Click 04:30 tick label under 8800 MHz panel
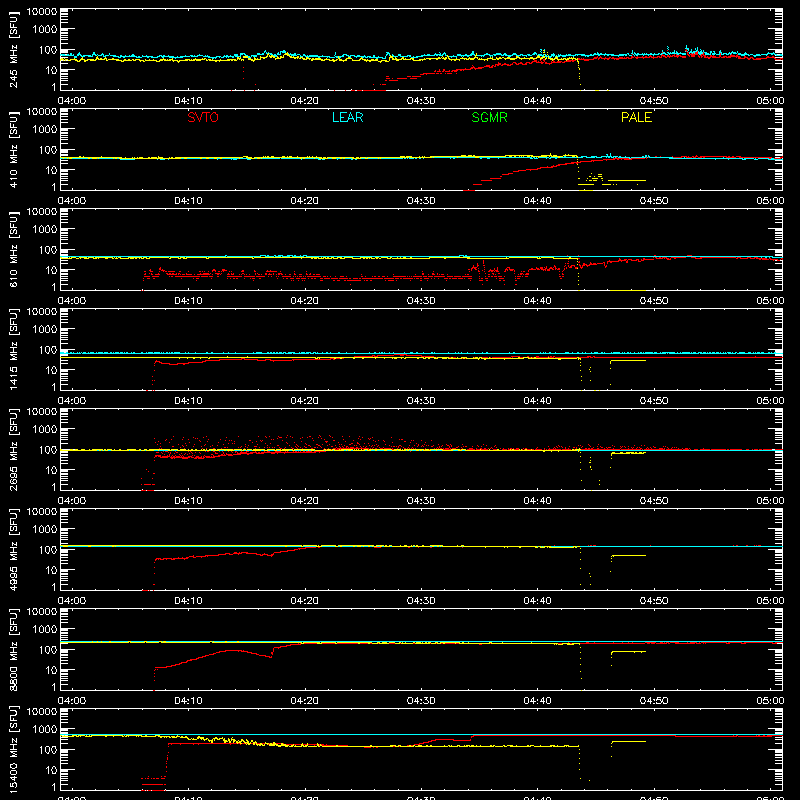This screenshot has height=800, width=800. pyautogui.click(x=421, y=701)
